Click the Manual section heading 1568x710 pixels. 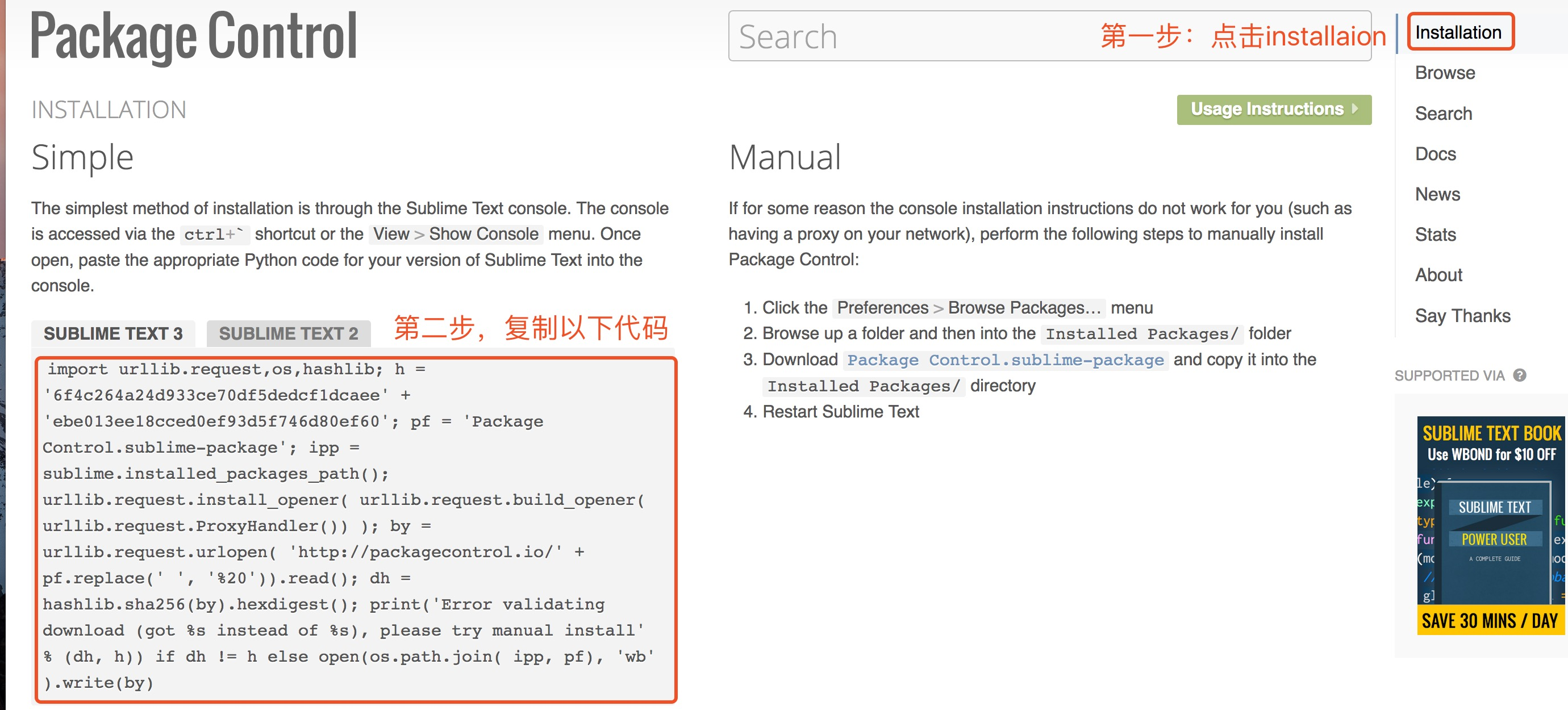point(785,157)
